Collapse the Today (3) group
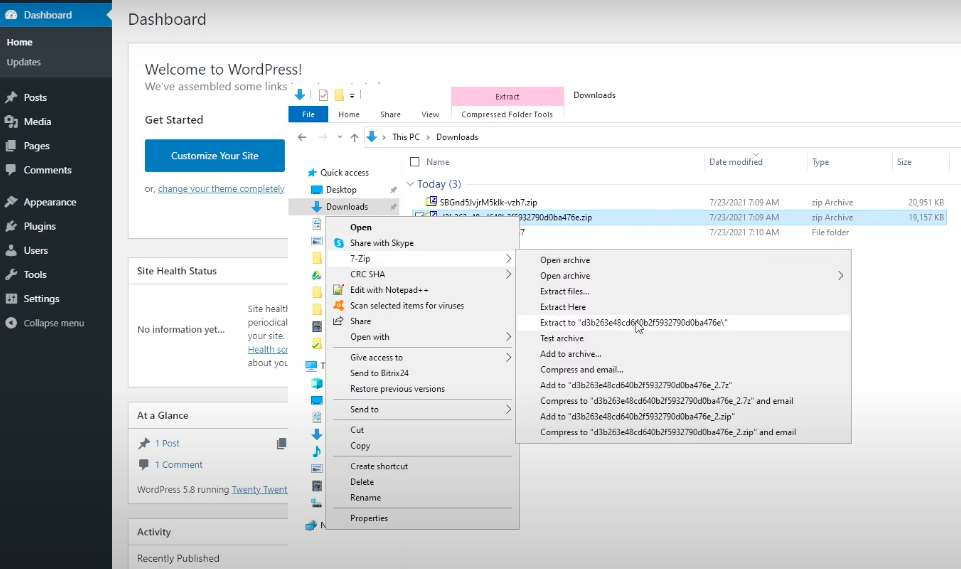Viewport: 961px width, 569px height. point(410,184)
